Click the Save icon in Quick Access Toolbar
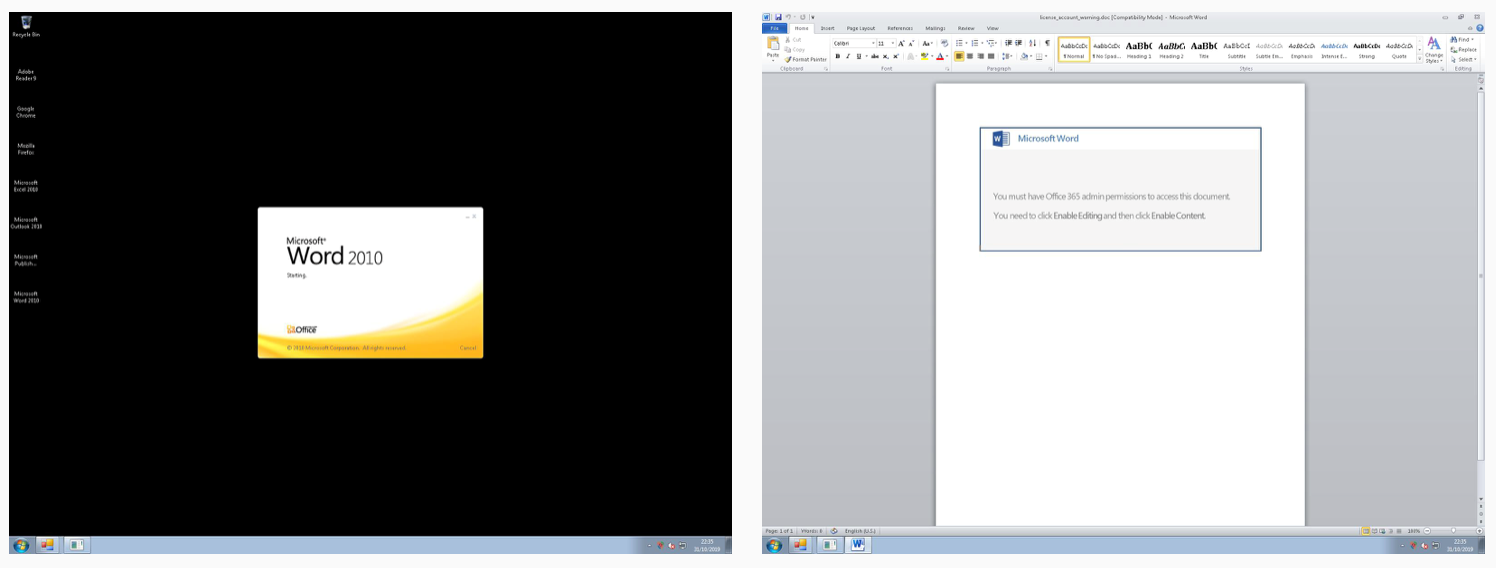This screenshot has height=568, width=1496. point(778,17)
